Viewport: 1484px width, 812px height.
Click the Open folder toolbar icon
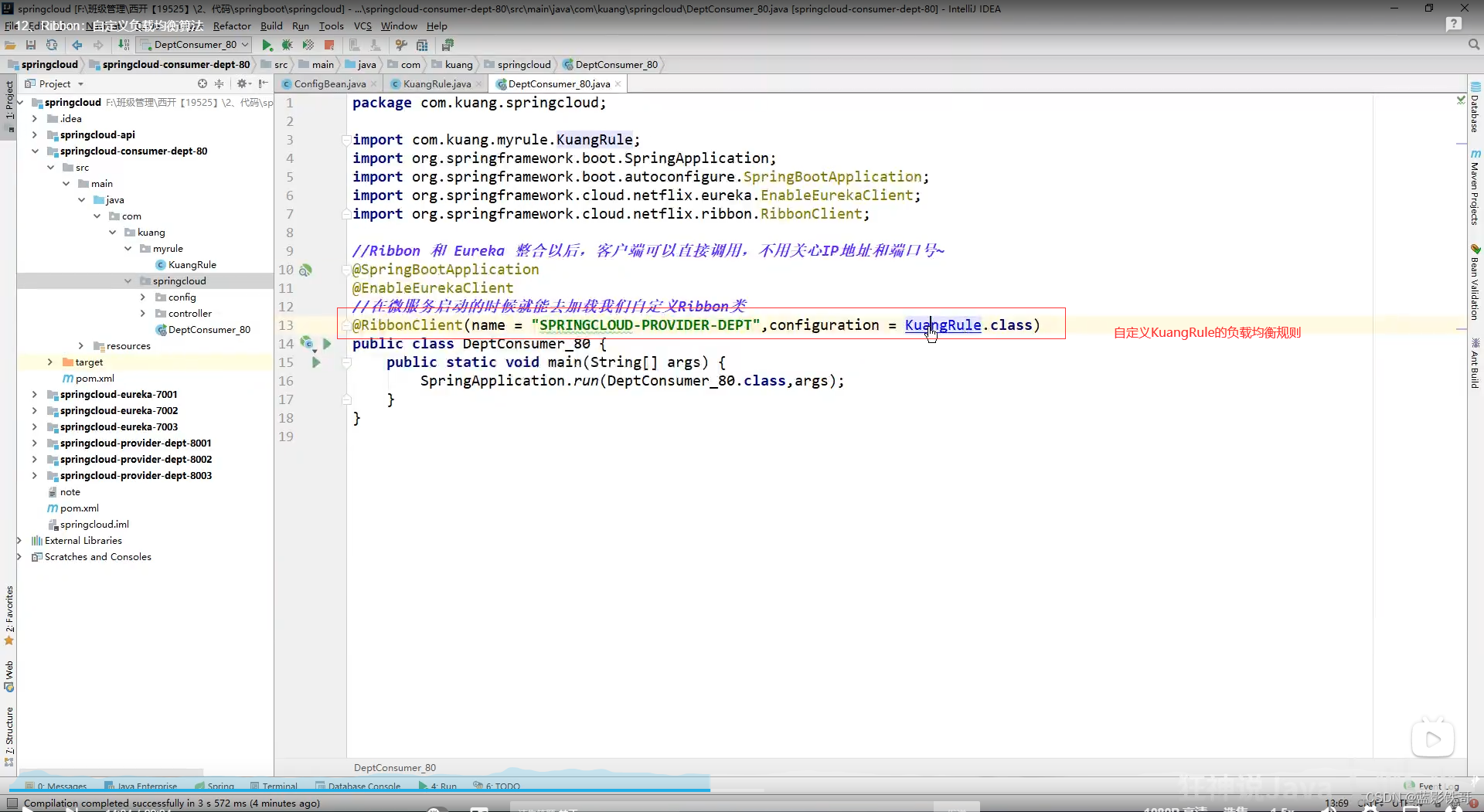pyautogui.click(x=11, y=45)
